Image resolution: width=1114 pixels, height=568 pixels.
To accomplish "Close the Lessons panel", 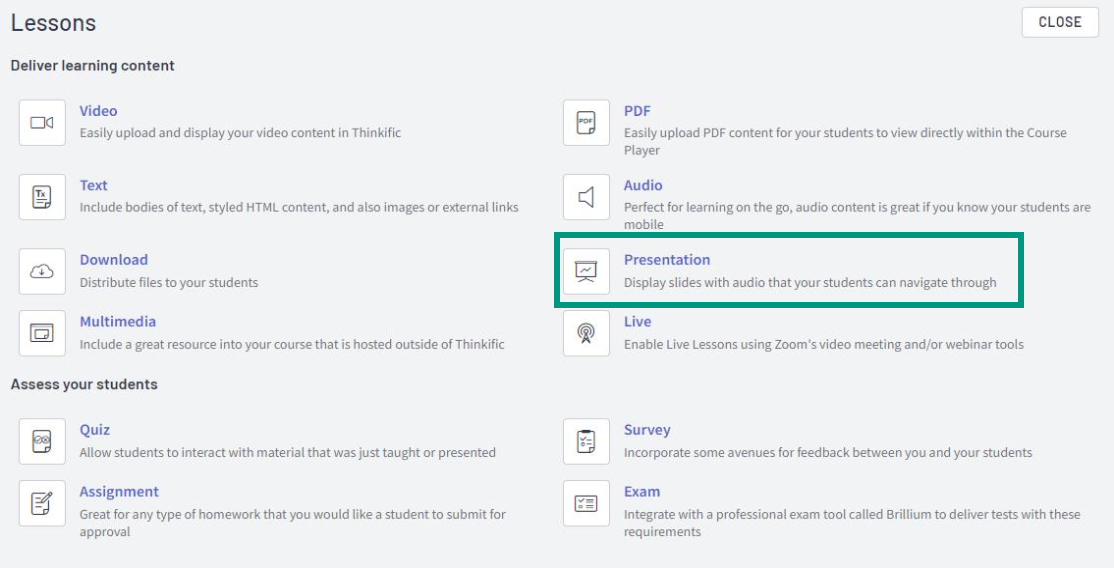I will click(x=1060, y=22).
